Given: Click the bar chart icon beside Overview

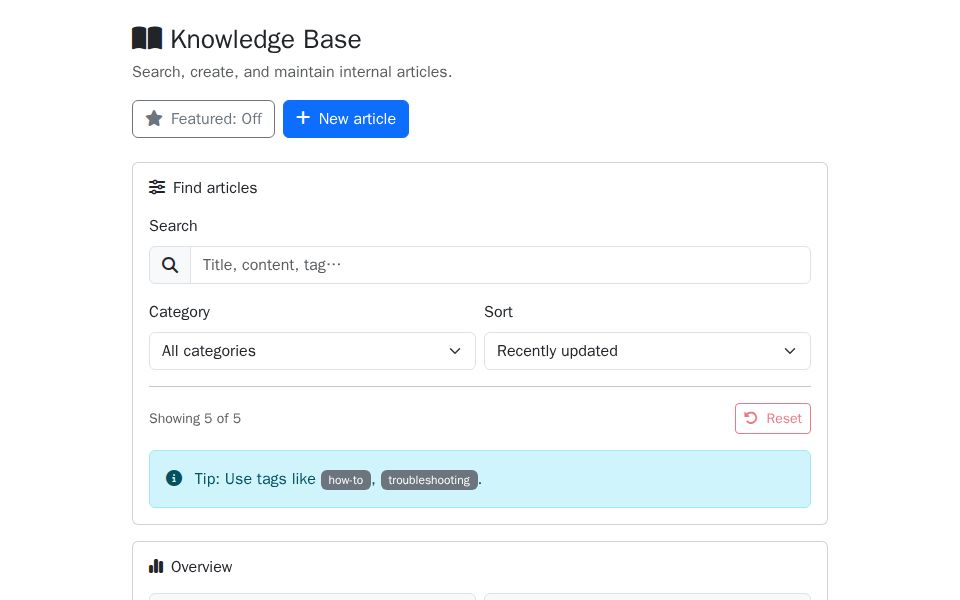Looking at the screenshot, I should [157, 566].
